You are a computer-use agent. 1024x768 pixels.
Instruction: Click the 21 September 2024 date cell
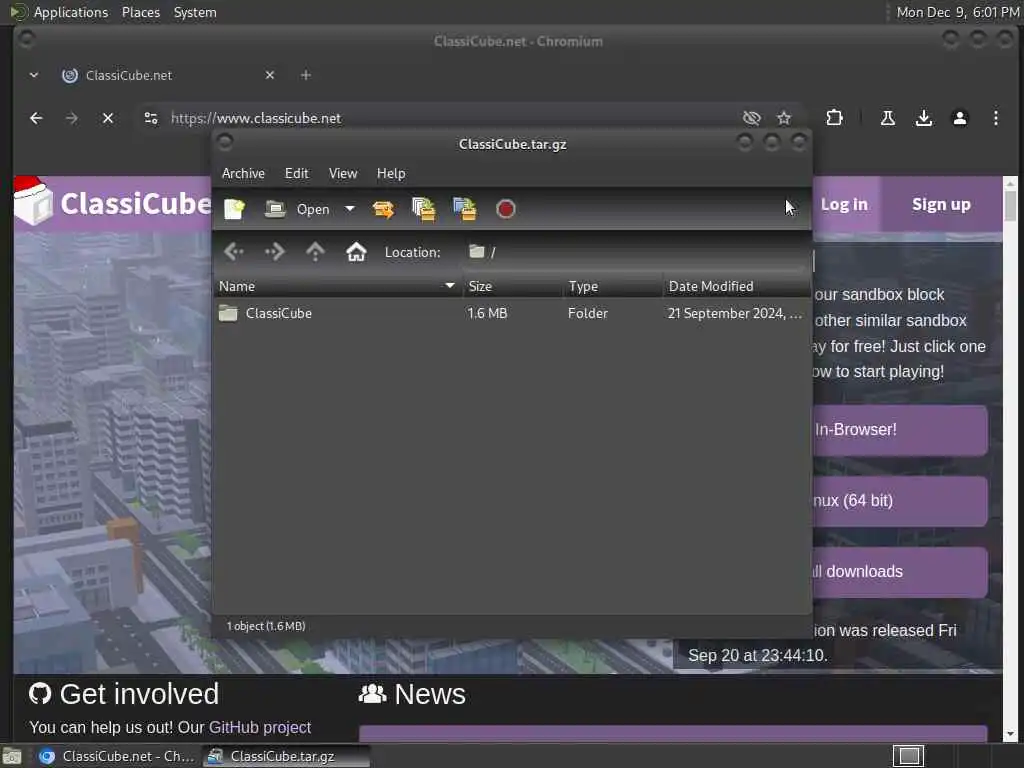tap(734, 313)
